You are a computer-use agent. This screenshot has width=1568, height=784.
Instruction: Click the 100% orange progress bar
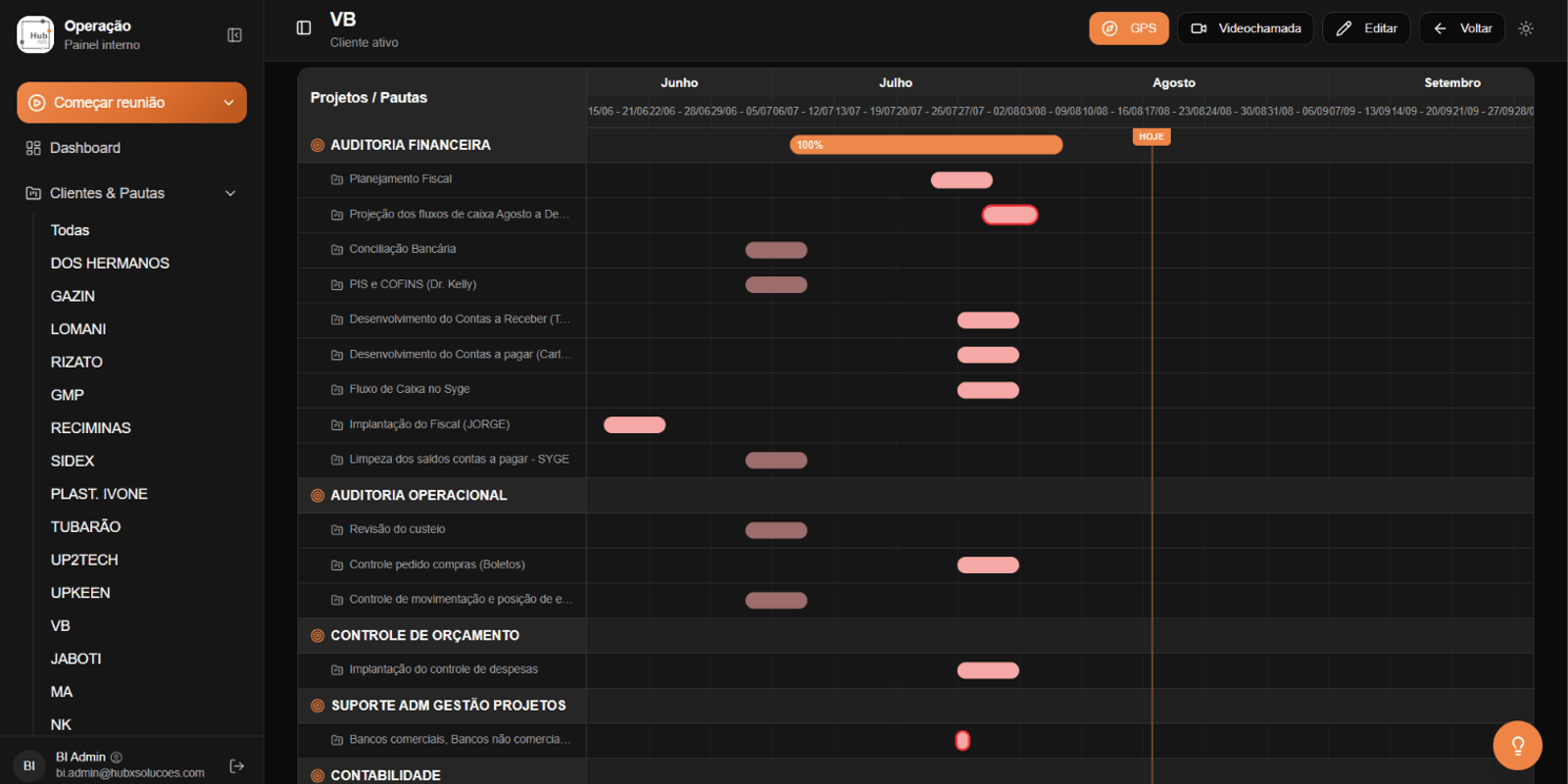(926, 145)
